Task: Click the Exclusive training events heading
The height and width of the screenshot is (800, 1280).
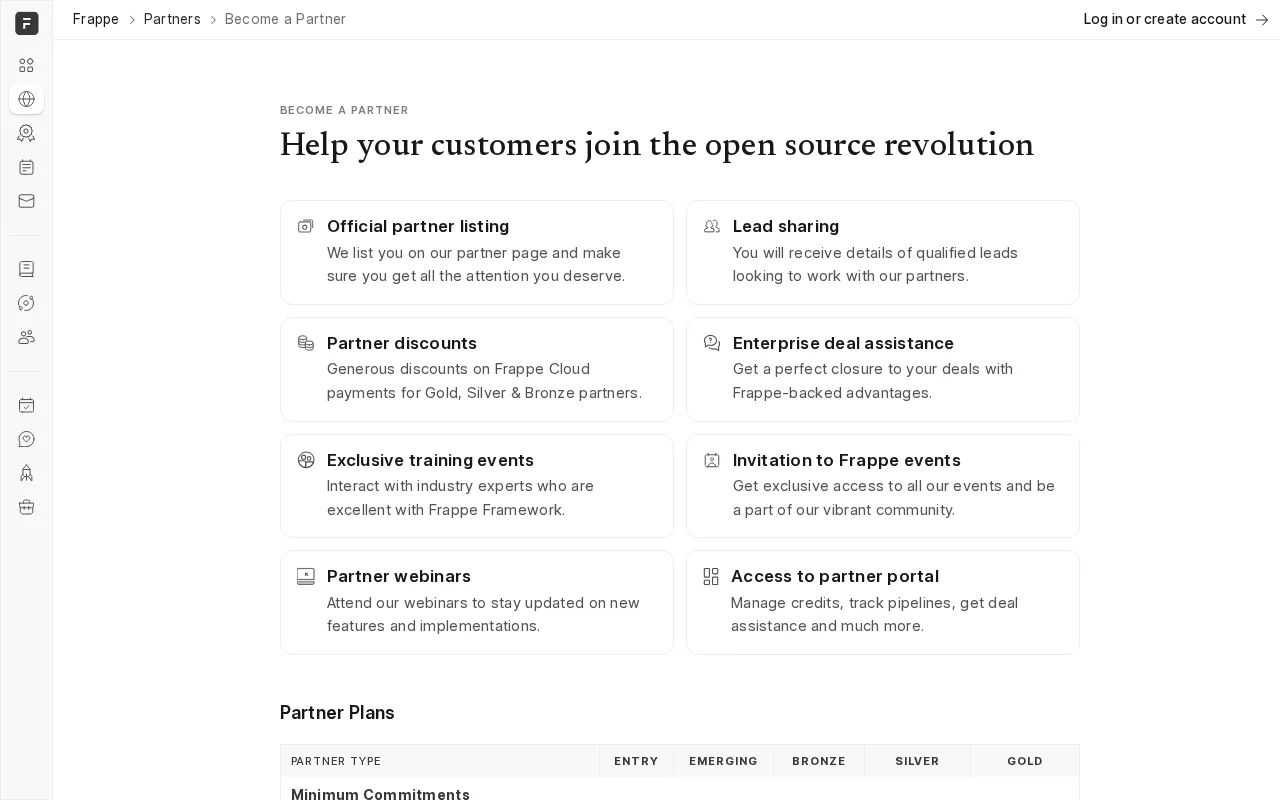Action: (430, 460)
